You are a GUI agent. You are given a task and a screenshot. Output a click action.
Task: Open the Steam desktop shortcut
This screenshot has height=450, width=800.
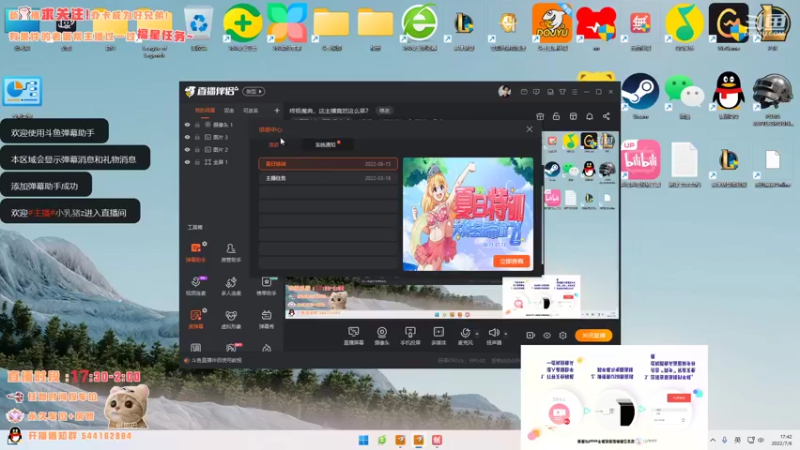[x=640, y=95]
